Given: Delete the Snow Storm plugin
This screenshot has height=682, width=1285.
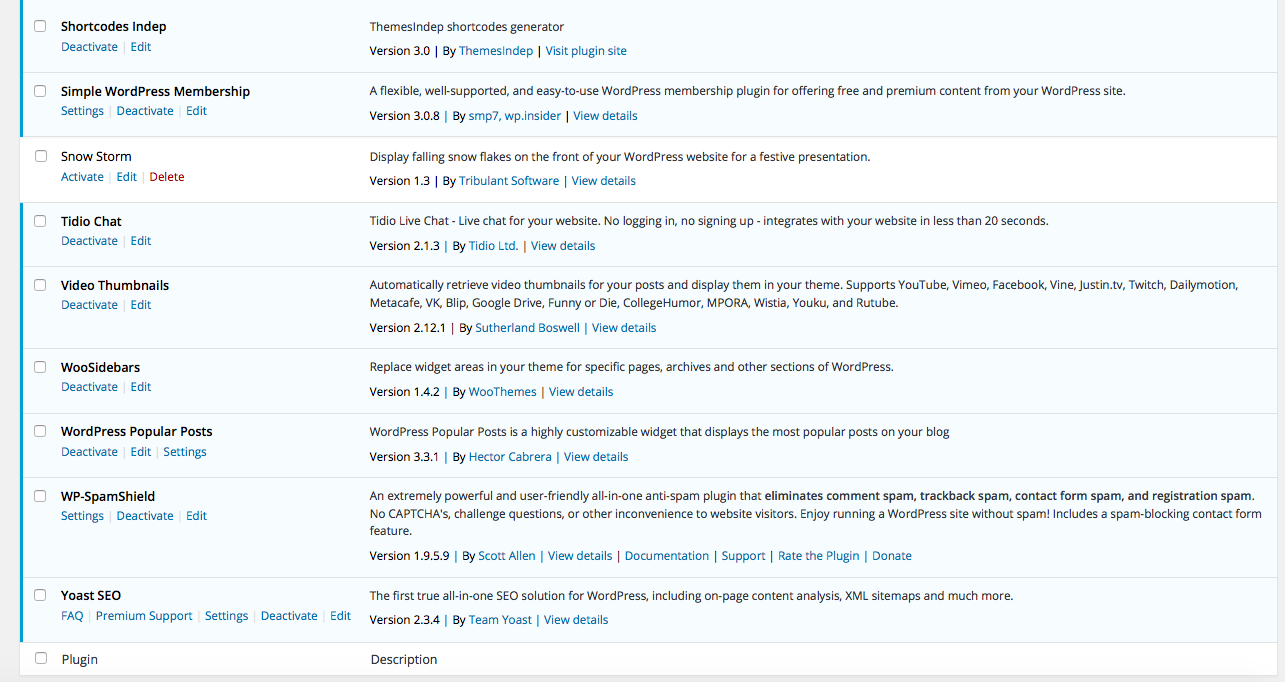Looking at the screenshot, I should [167, 177].
